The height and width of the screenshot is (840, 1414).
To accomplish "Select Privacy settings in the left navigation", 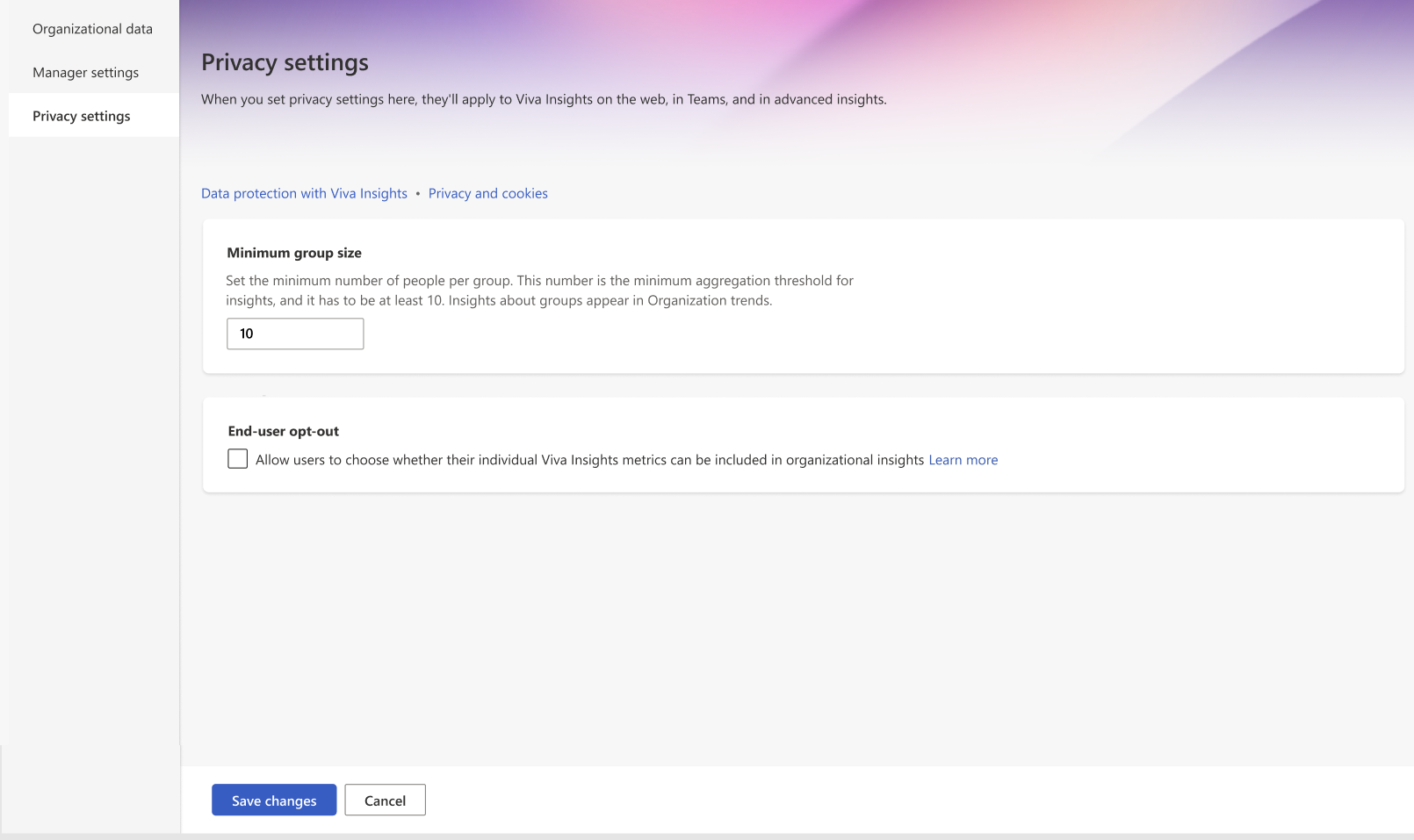I will 81,116.
